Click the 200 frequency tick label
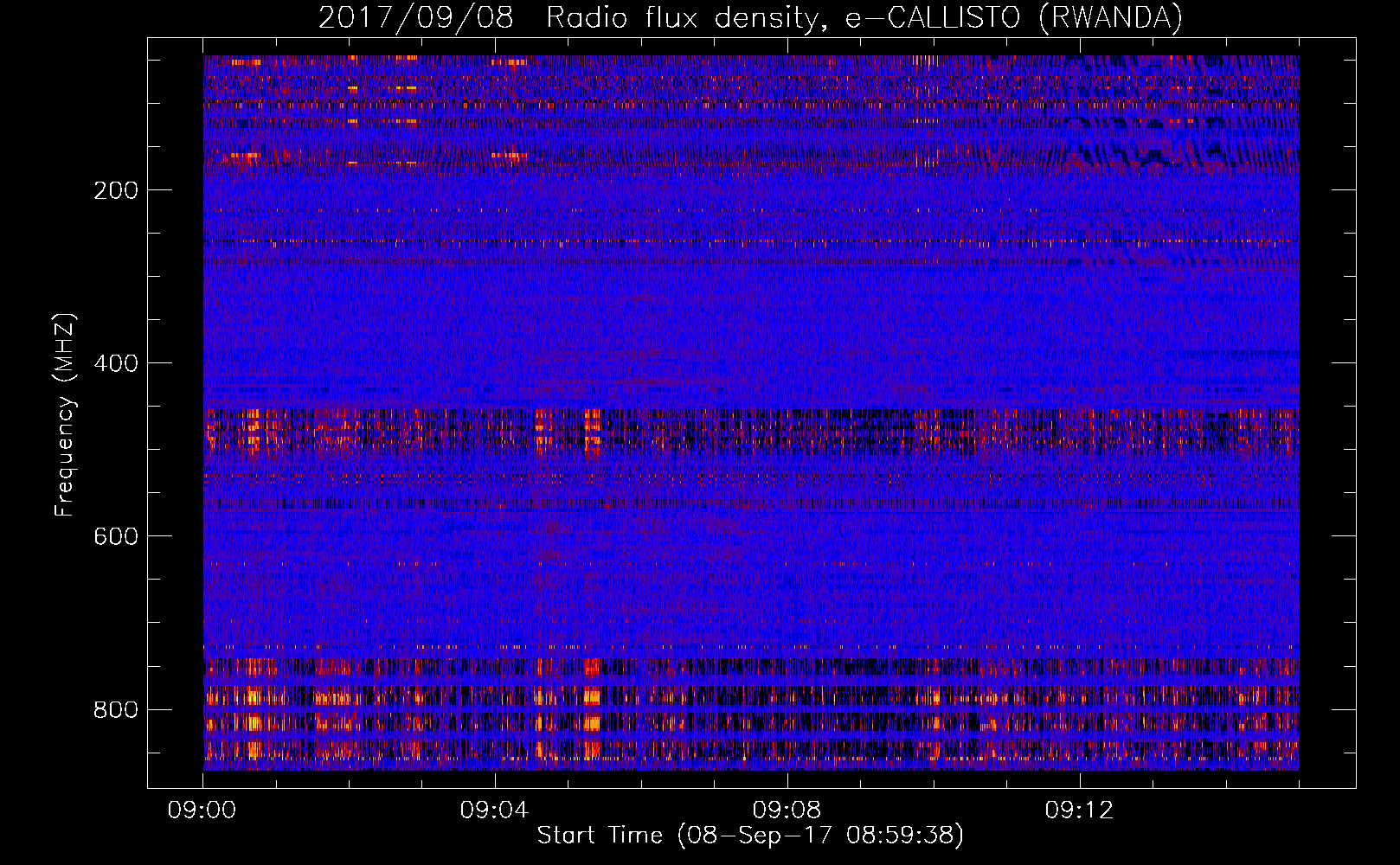 pyautogui.click(x=116, y=190)
